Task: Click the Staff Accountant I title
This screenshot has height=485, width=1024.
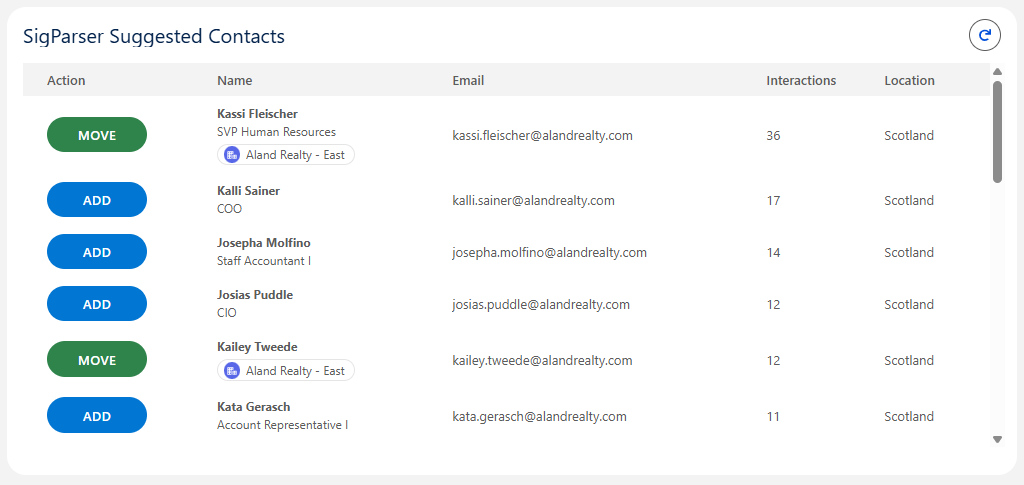Action: point(264,261)
